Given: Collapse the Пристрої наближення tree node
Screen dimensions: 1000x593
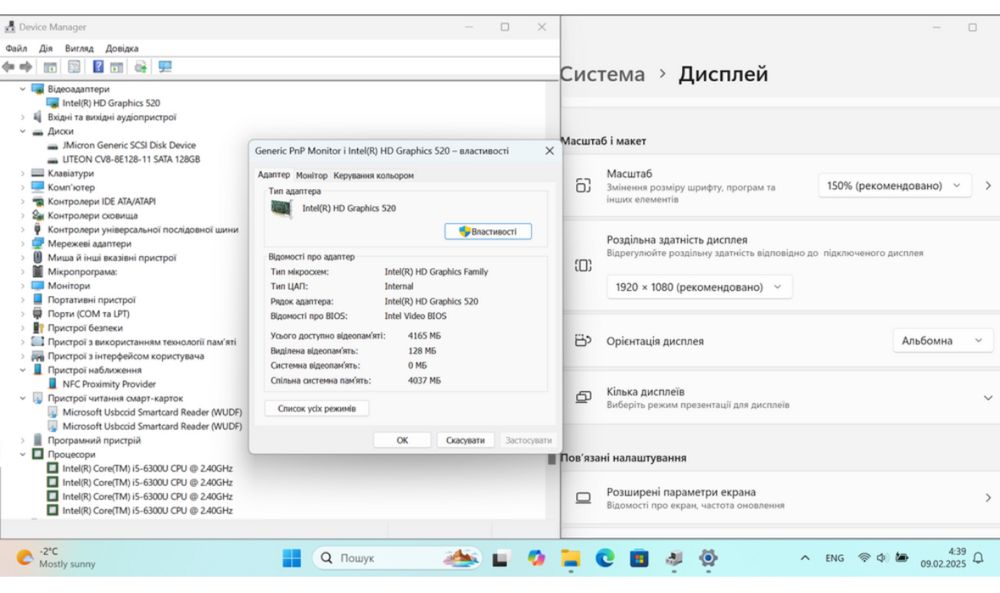Looking at the screenshot, I should [x=22, y=369].
